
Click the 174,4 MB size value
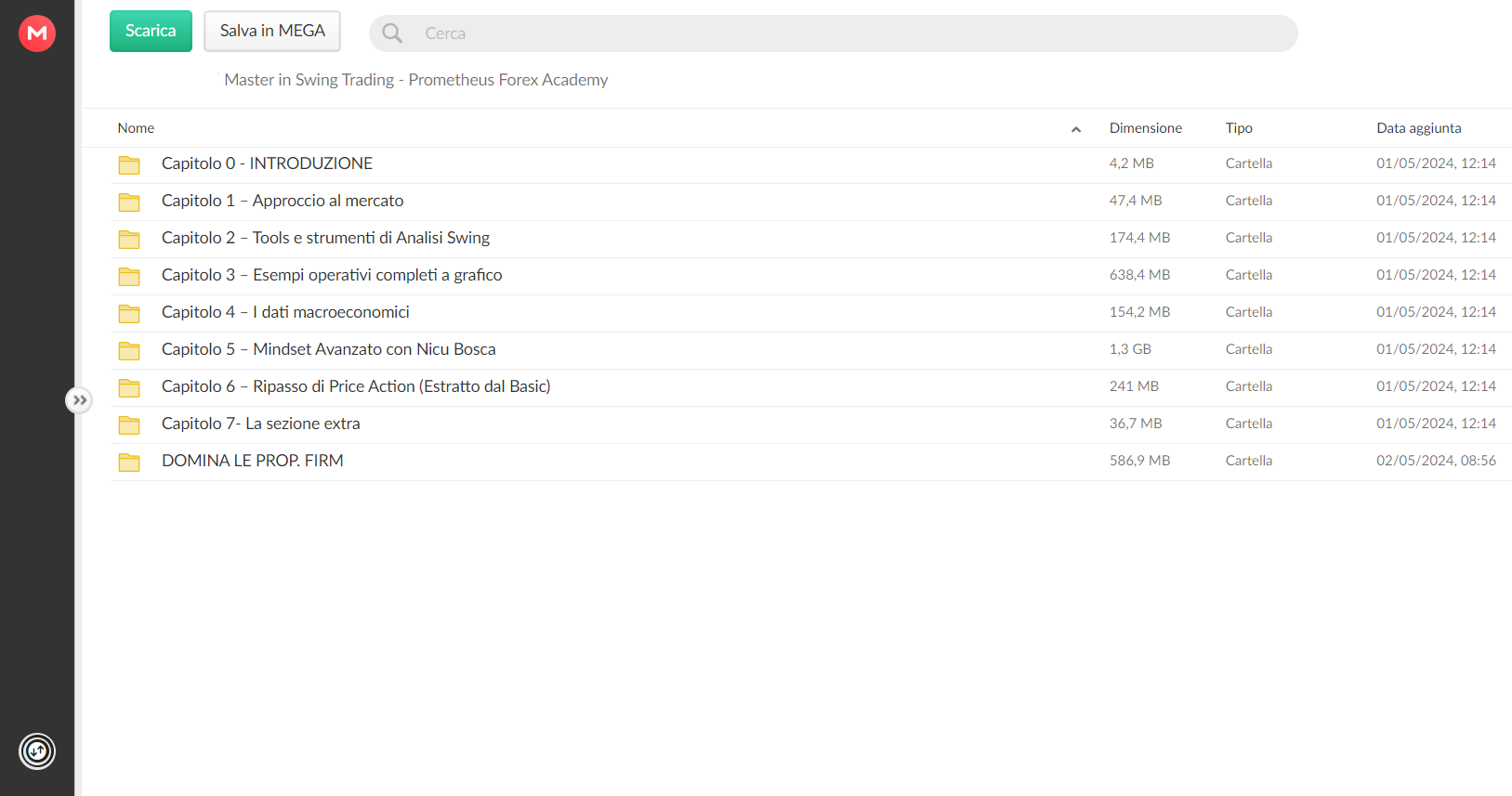click(x=1139, y=238)
